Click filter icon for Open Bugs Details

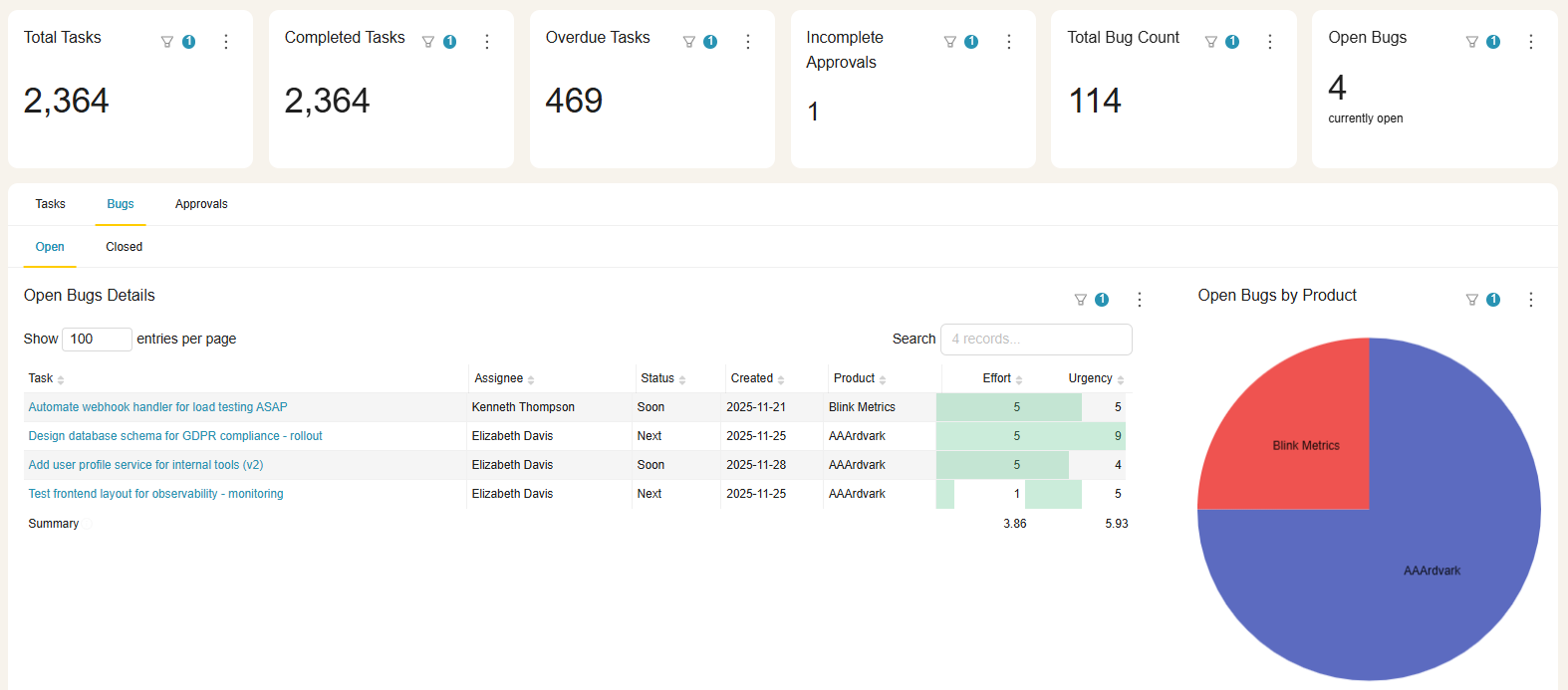[1080, 300]
